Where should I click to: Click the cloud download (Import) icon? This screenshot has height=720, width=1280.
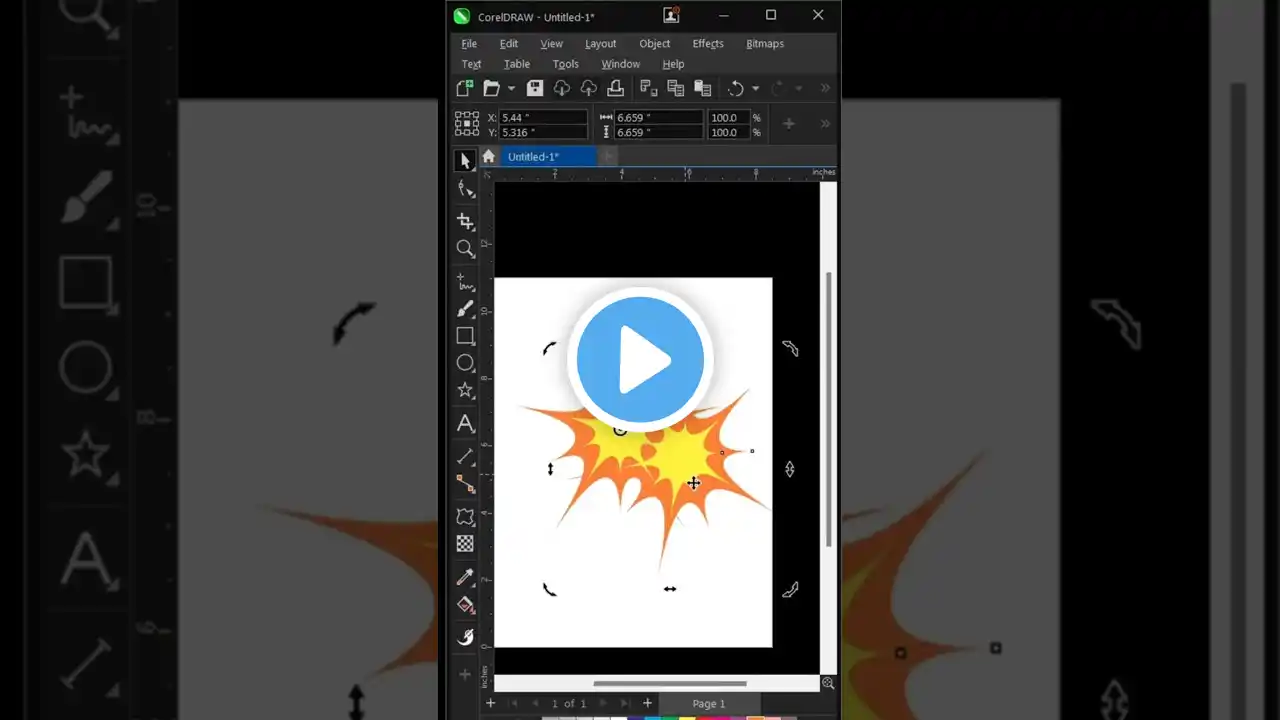coord(562,88)
